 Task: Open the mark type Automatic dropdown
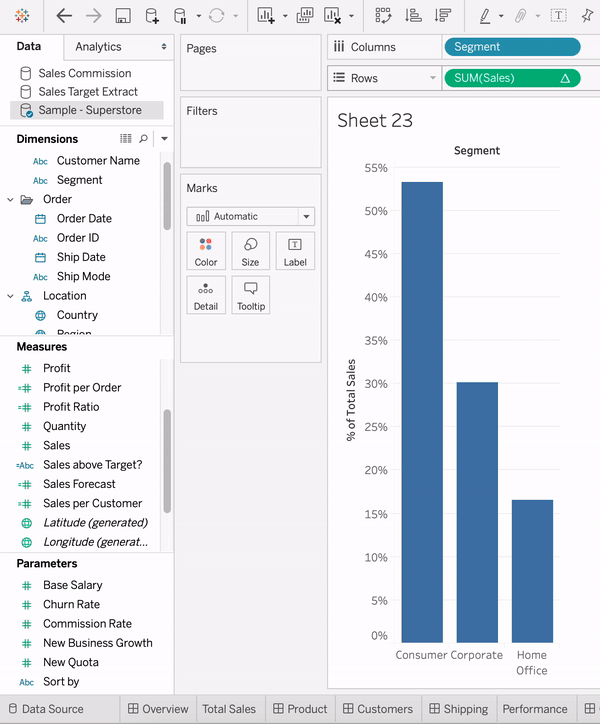[x=251, y=216]
